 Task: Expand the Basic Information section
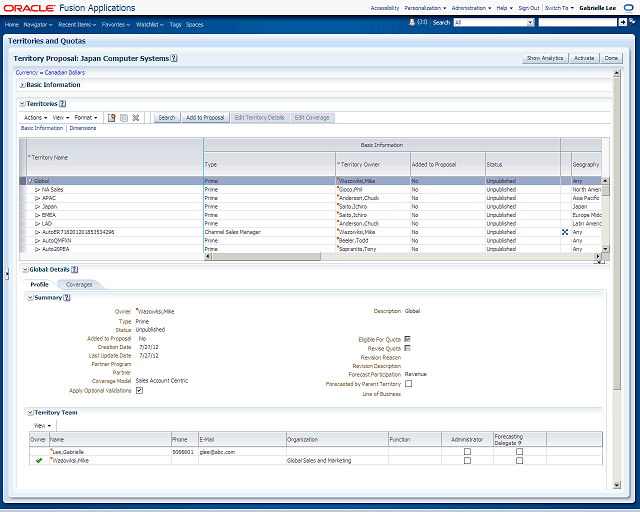point(22,85)
